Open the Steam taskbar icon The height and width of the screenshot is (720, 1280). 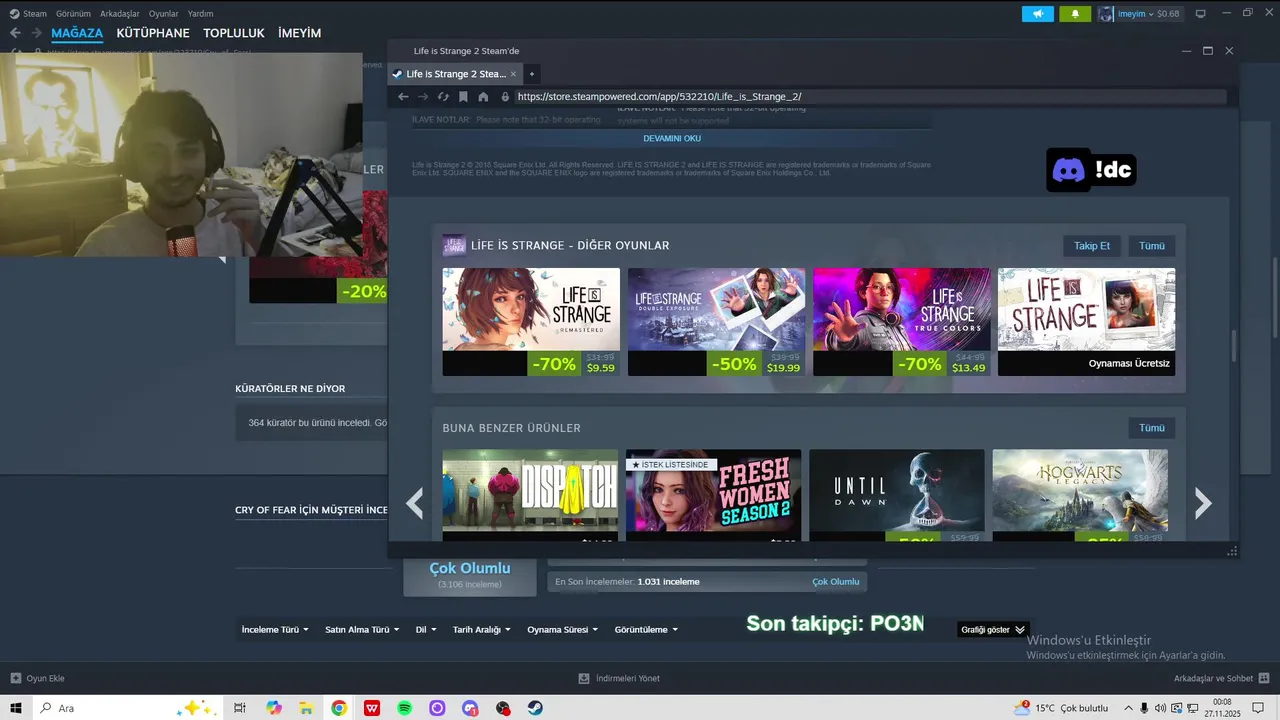[535, 708]
